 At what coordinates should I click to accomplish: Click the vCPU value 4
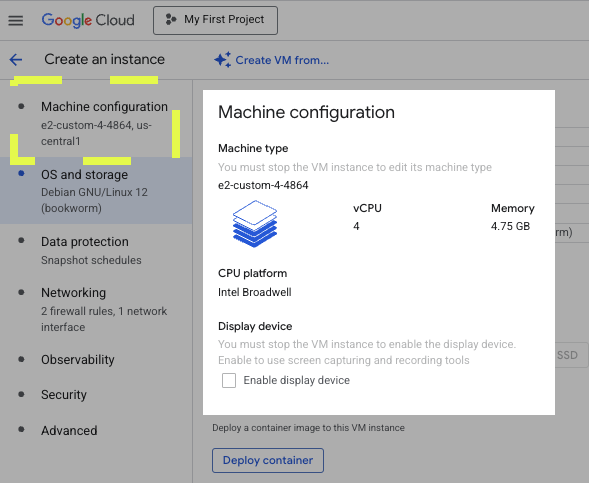356,226
